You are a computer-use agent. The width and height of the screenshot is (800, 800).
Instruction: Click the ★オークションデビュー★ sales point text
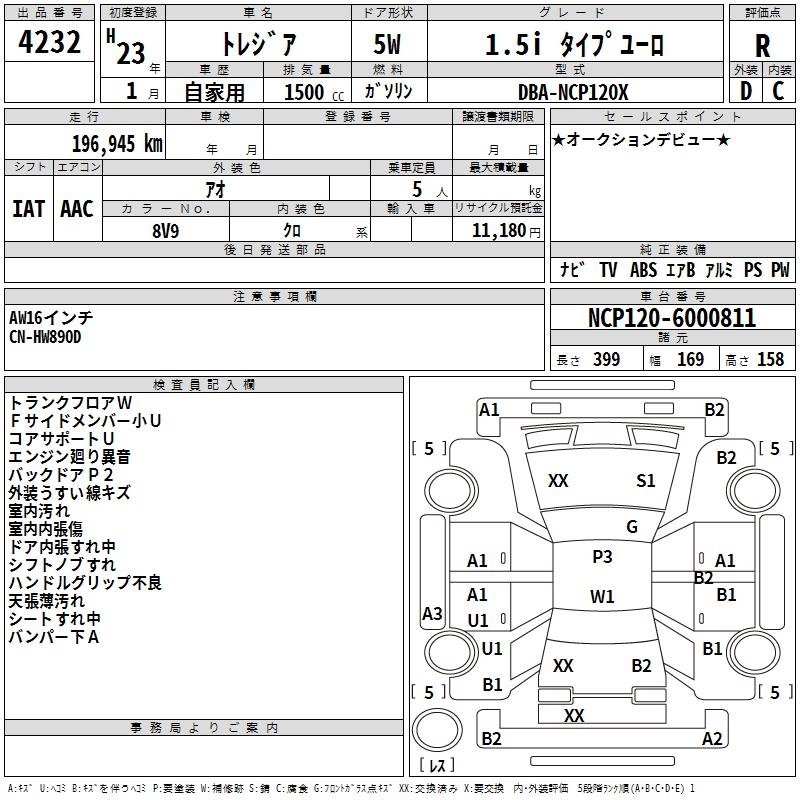[641, 139]
